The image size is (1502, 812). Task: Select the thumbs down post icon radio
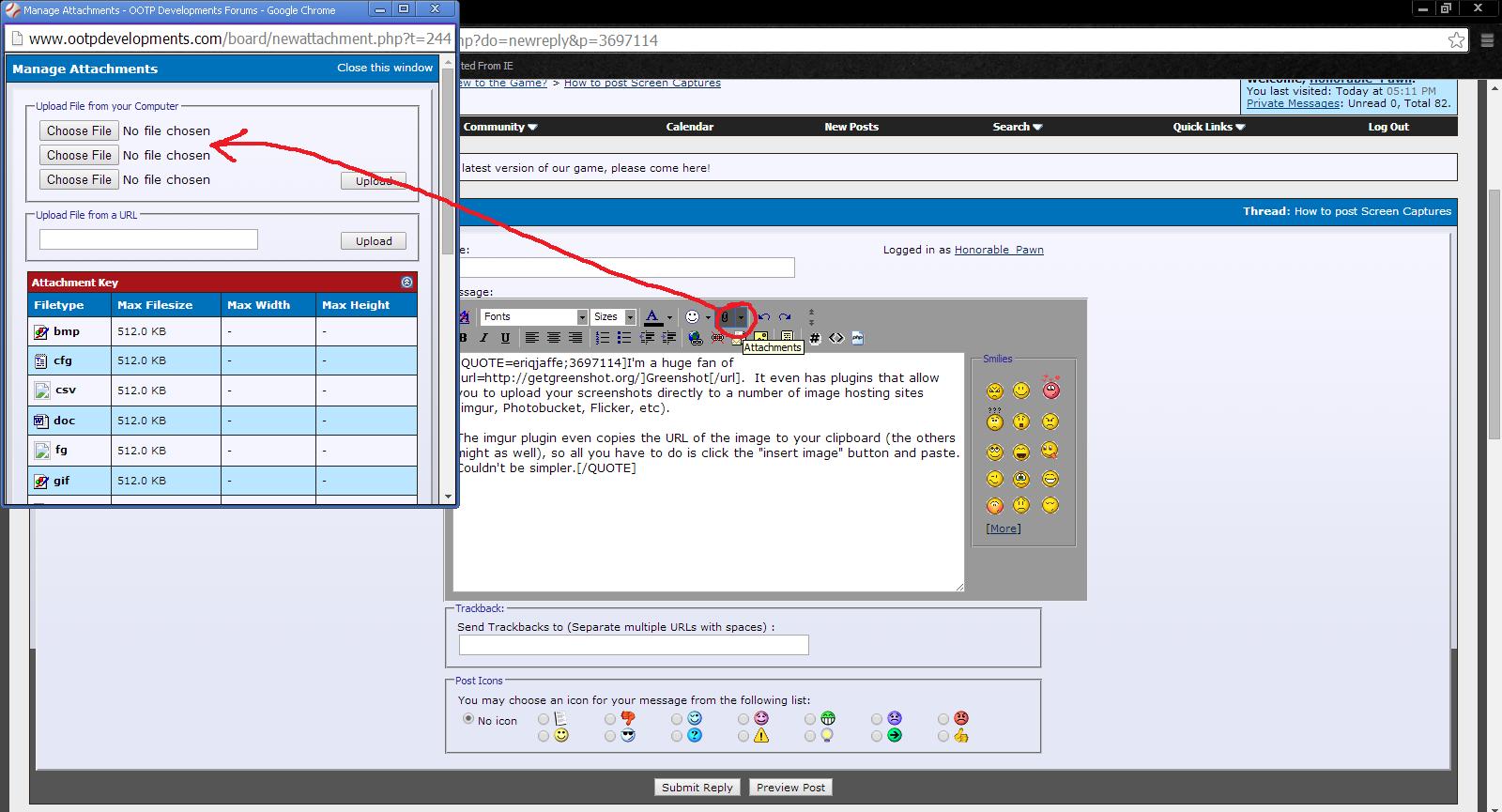point(610,719)
